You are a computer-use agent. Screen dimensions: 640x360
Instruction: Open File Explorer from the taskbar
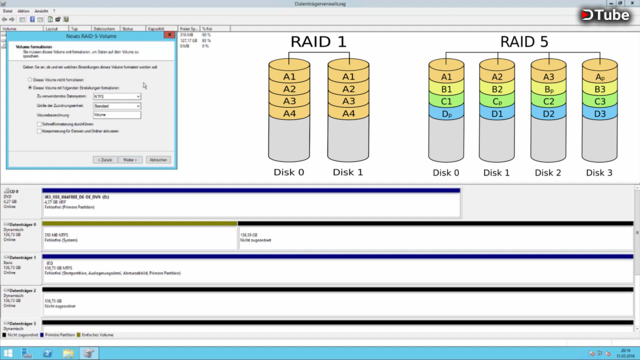68,353
